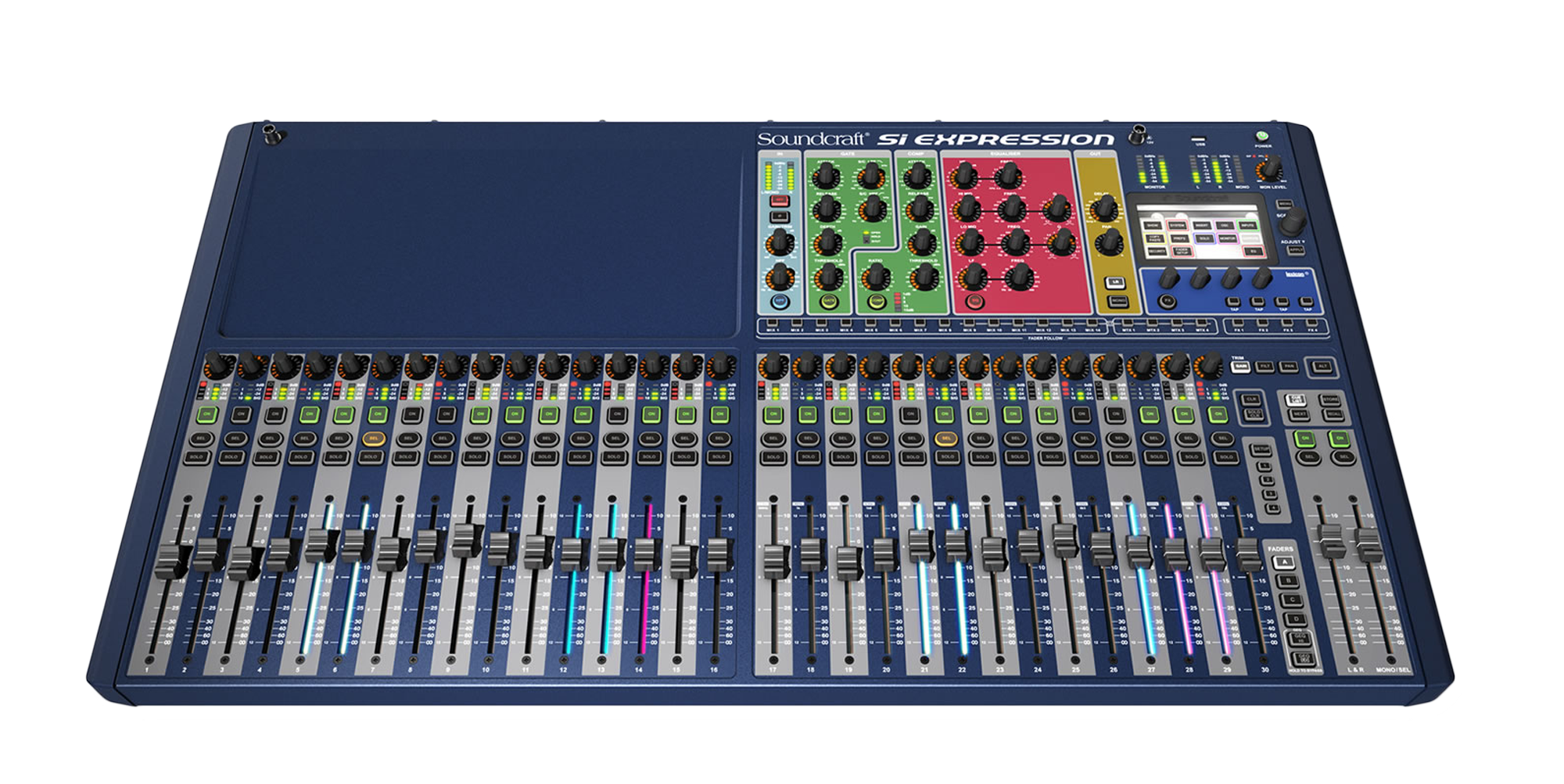
Task: Push the green POWER button
Action: point(1261,136)
